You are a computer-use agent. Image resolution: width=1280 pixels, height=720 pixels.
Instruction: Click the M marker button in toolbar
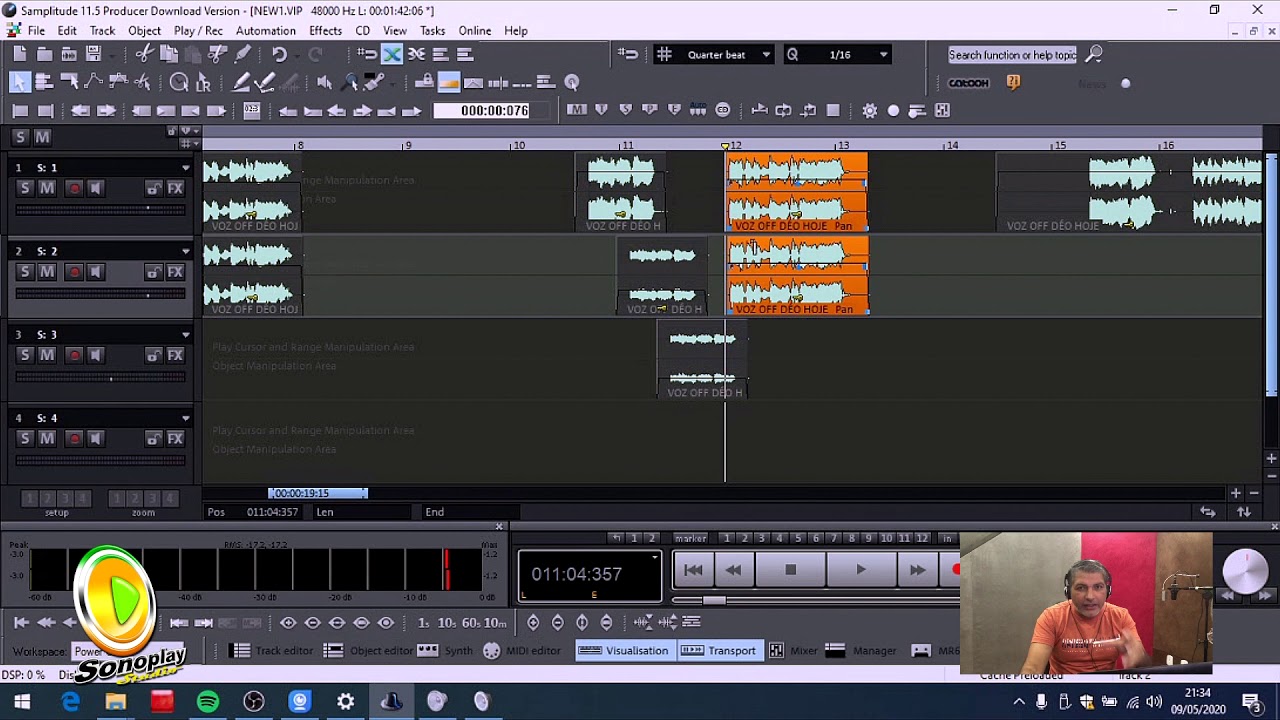pos(576,110)
